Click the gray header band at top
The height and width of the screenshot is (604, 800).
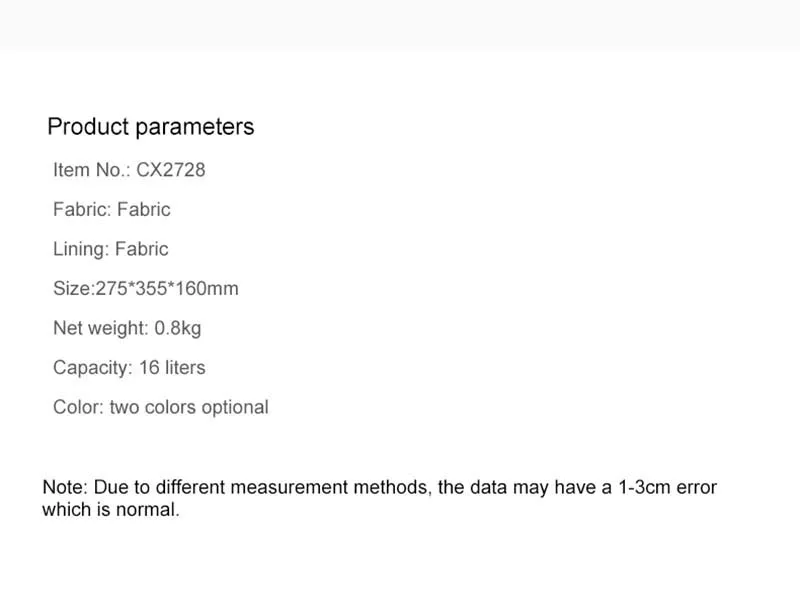coord(400,25)
